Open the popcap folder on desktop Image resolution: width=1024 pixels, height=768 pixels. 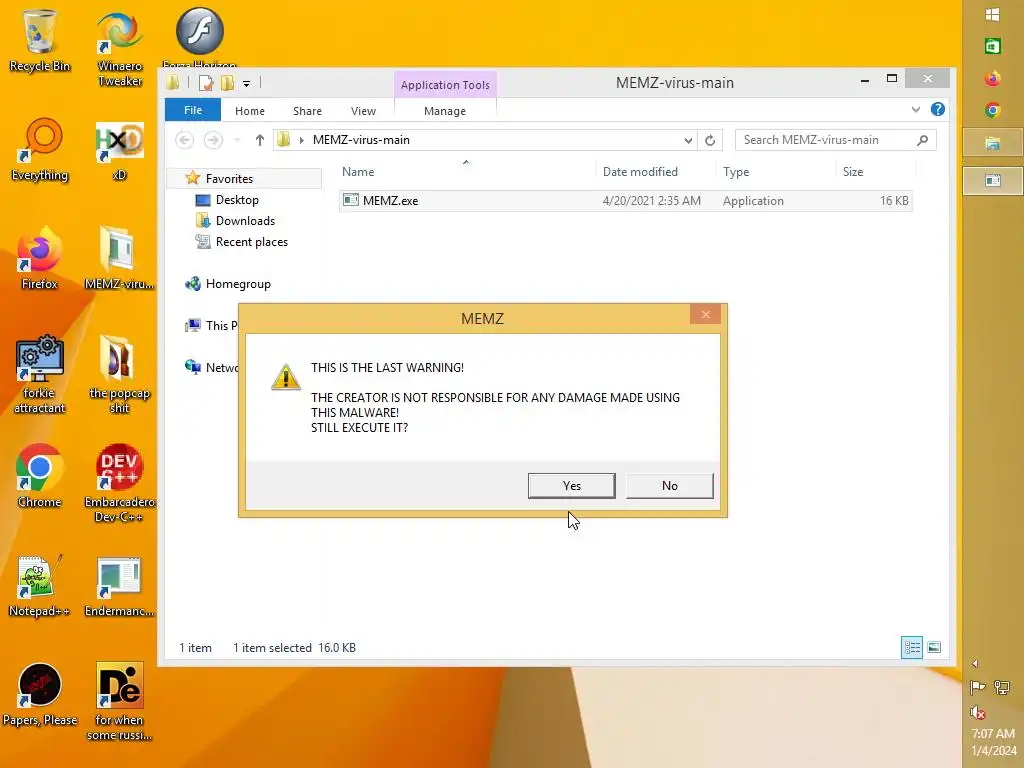coord(120,374)
